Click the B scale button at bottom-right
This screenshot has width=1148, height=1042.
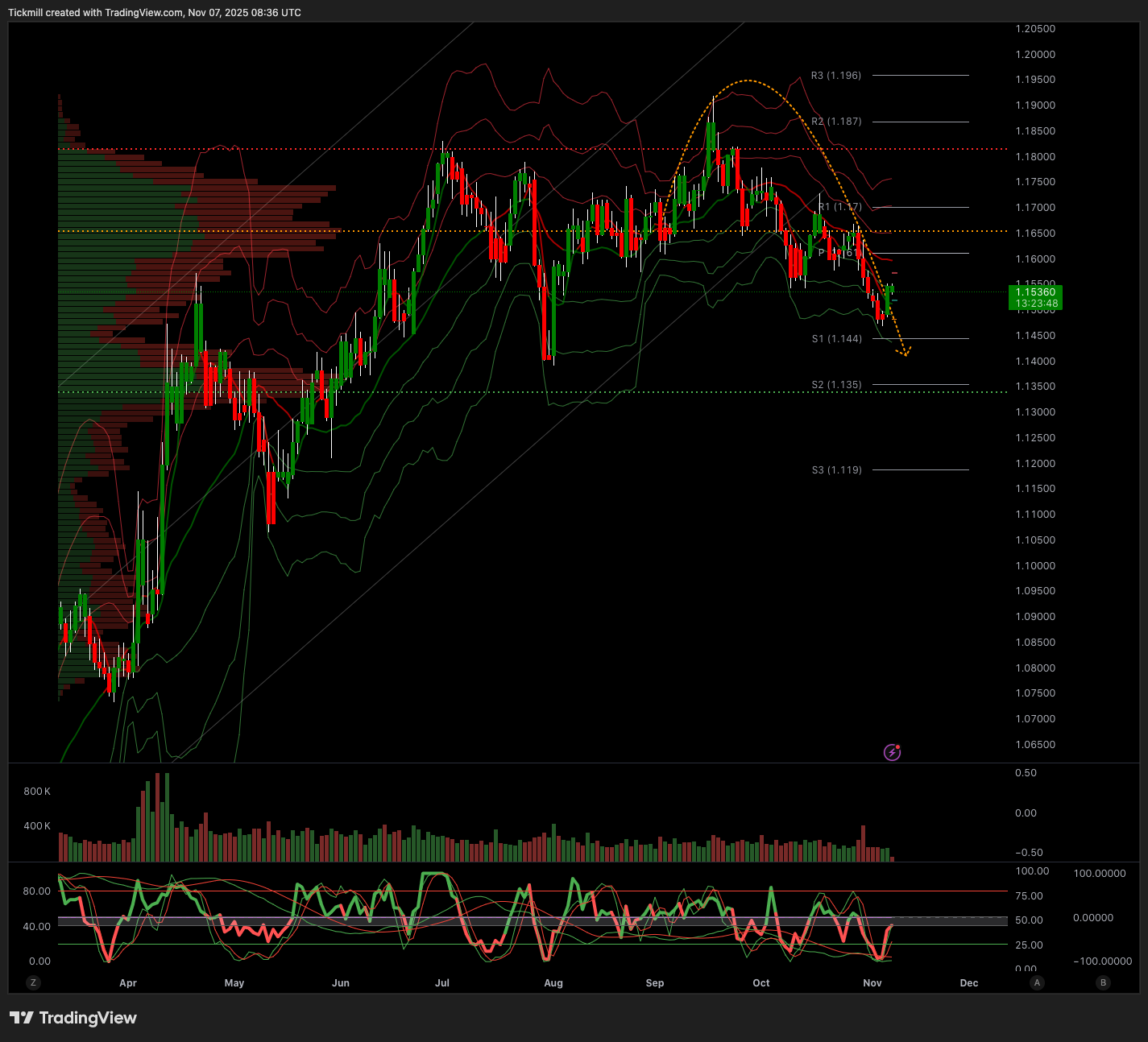(1102, 982)
